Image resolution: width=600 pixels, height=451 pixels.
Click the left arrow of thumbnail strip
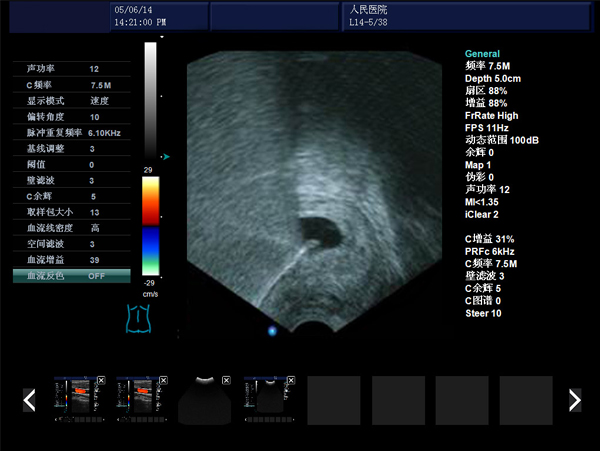click(x=30, y=400)
